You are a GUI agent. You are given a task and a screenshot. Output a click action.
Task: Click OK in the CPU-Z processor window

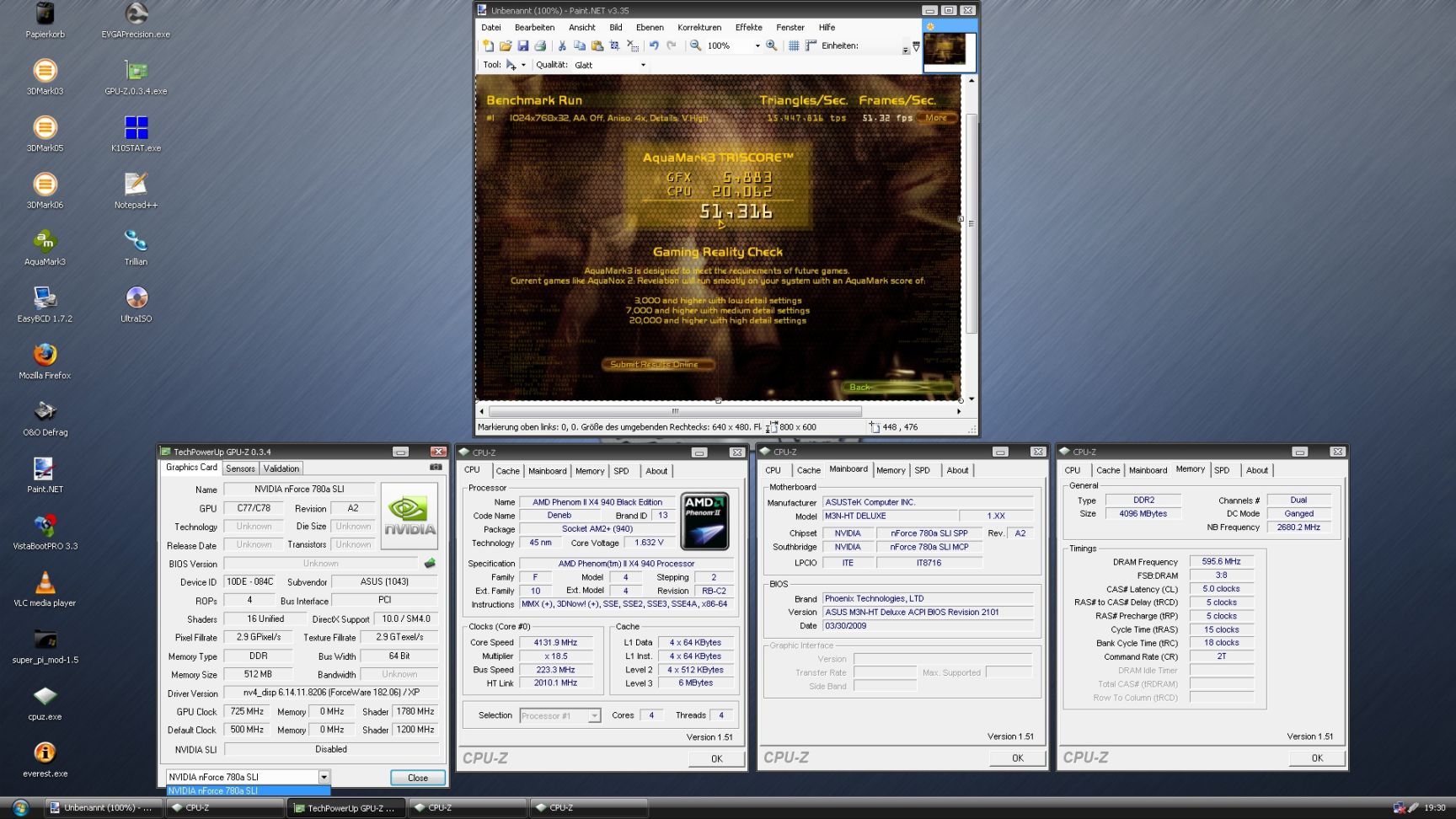coord(716,758)
